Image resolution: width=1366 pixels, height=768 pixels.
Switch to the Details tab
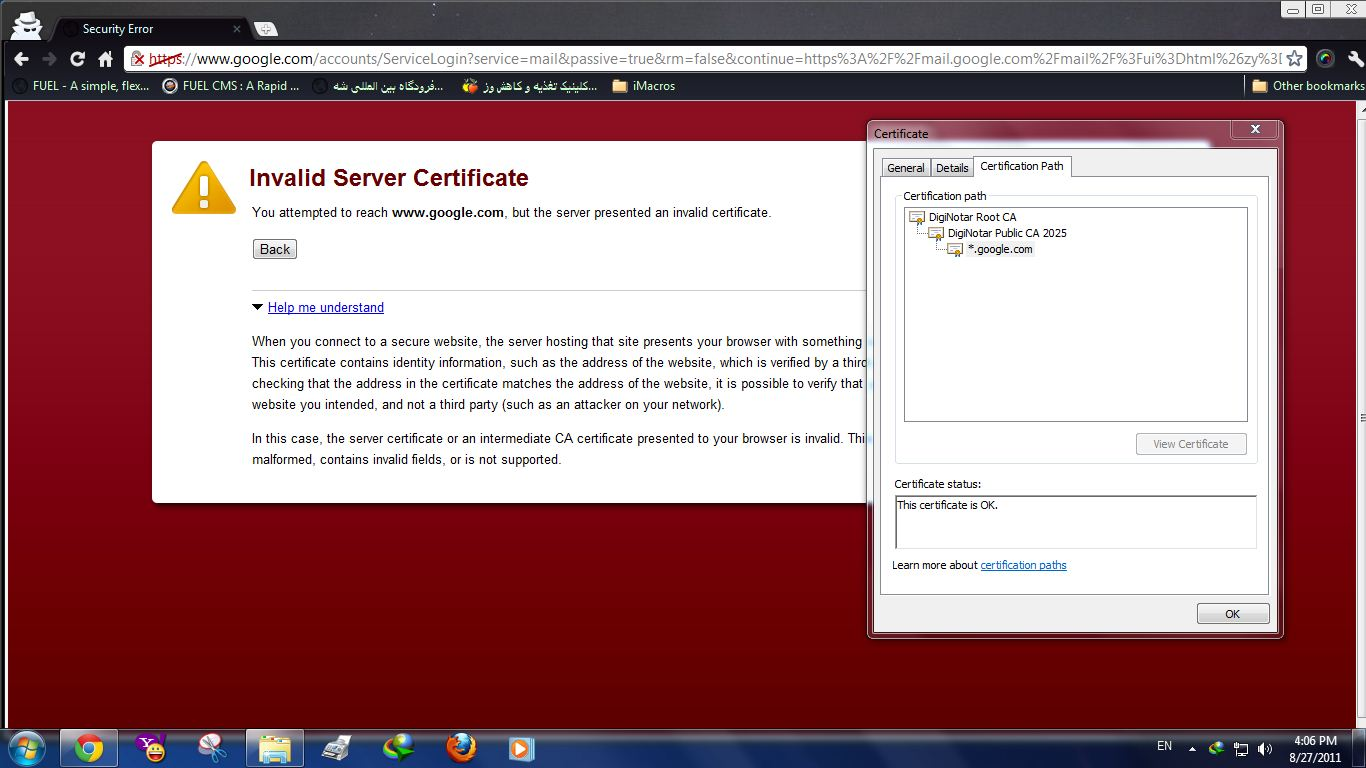951,167
